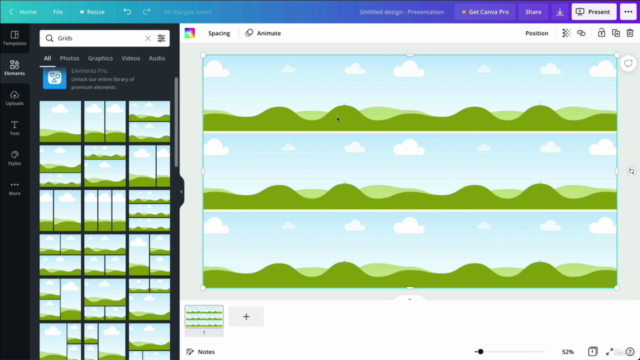640x360 pixels.
Task: Select the Text tool in sidebar
Action: click(x=15, y=128)
